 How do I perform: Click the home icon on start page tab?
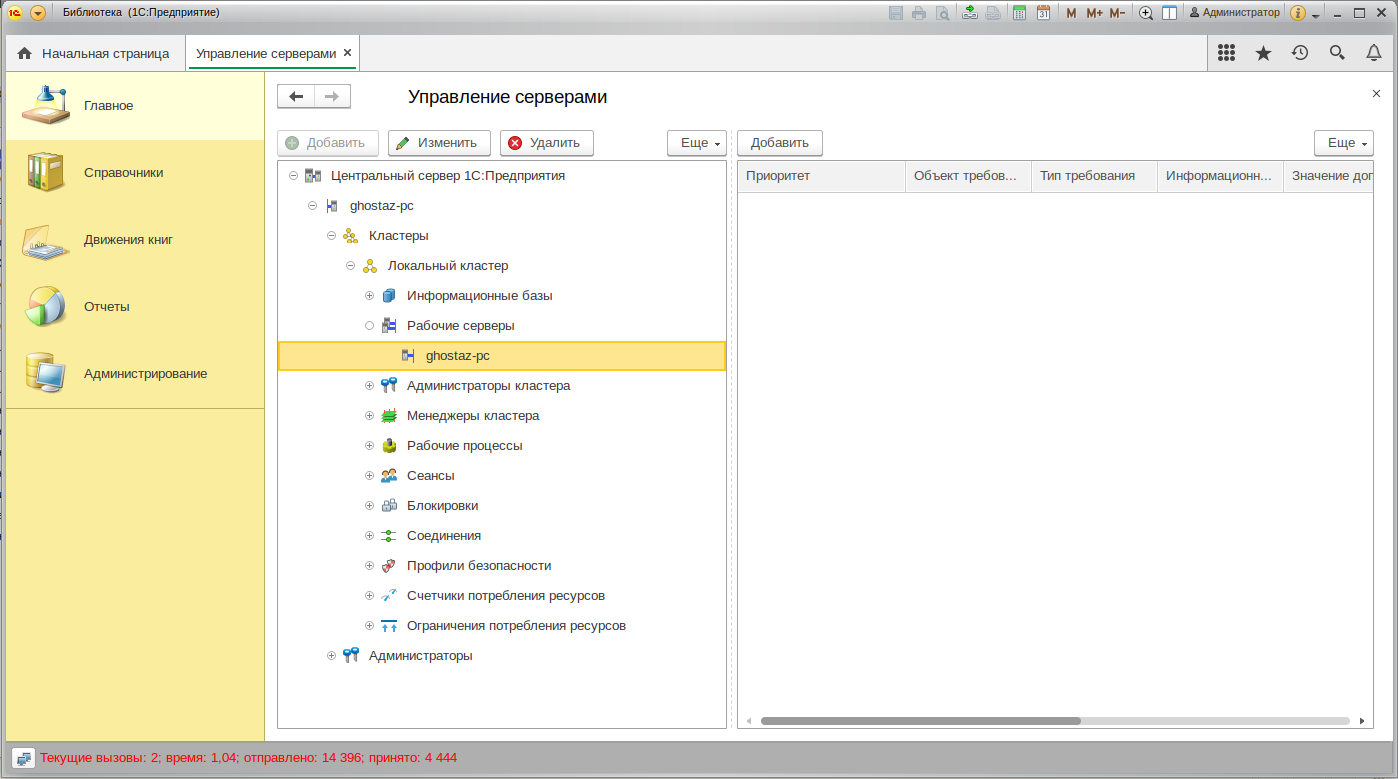tap(25, 53)
